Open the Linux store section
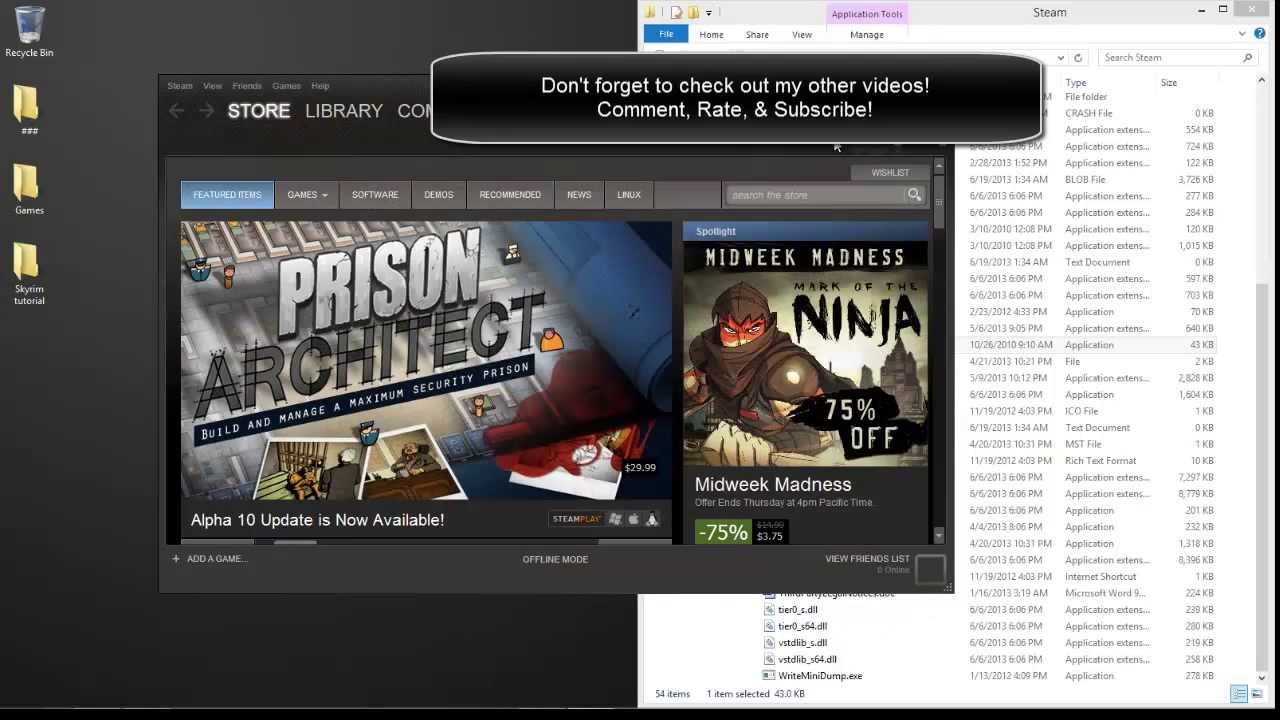Viewport: 1280px width, 720px height. click(629, 195)
